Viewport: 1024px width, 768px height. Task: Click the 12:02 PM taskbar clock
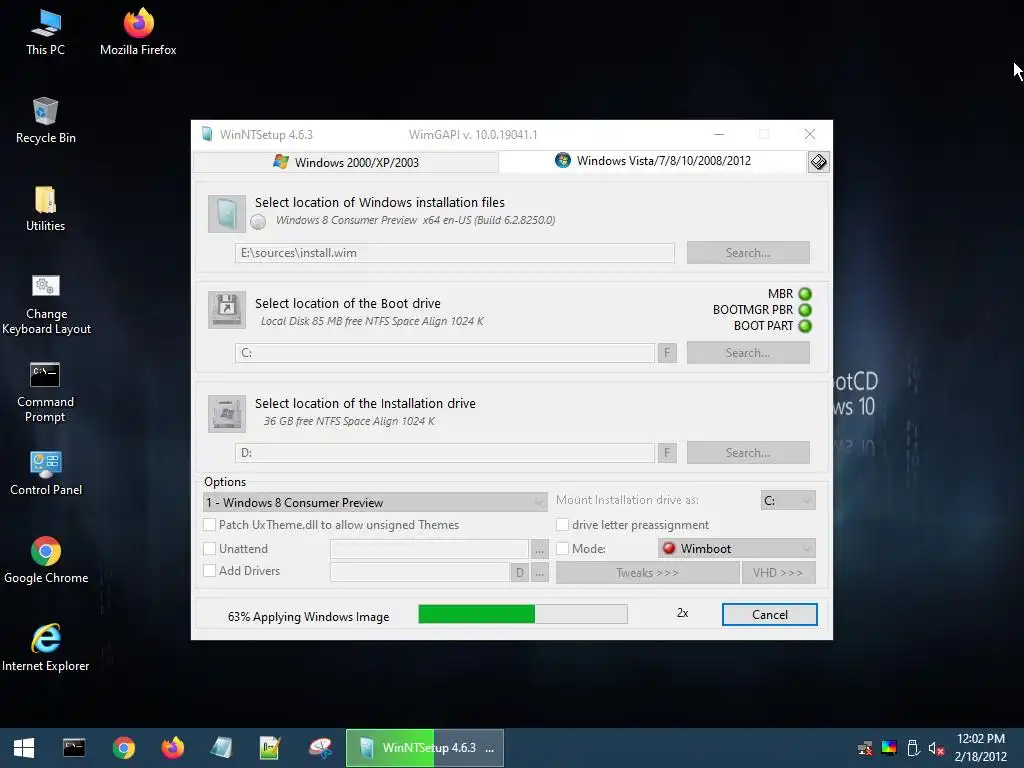click(980, 739)
